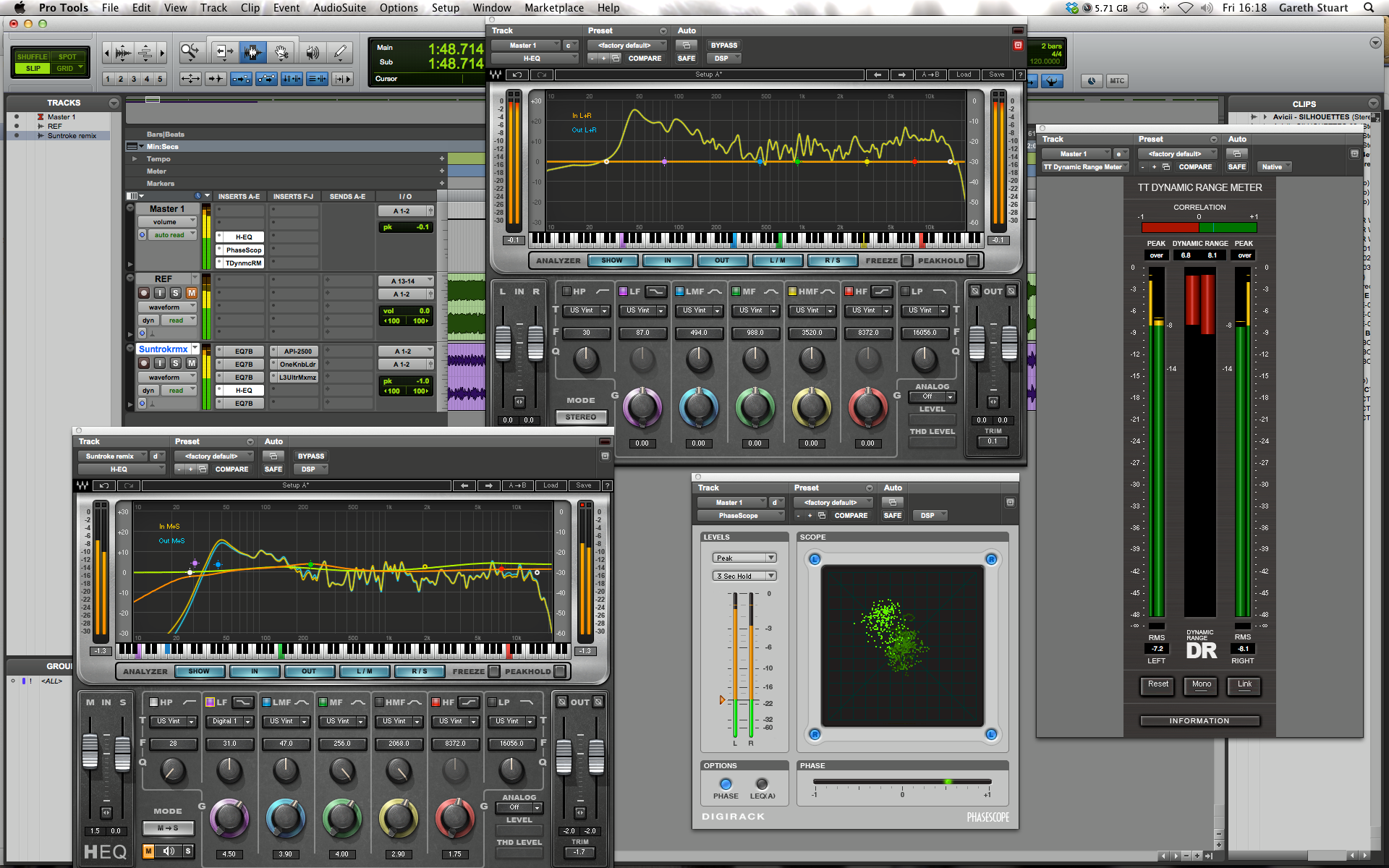
Task: Click next preset arrow in Master H-EQ
Action: (x=901, y=75)
